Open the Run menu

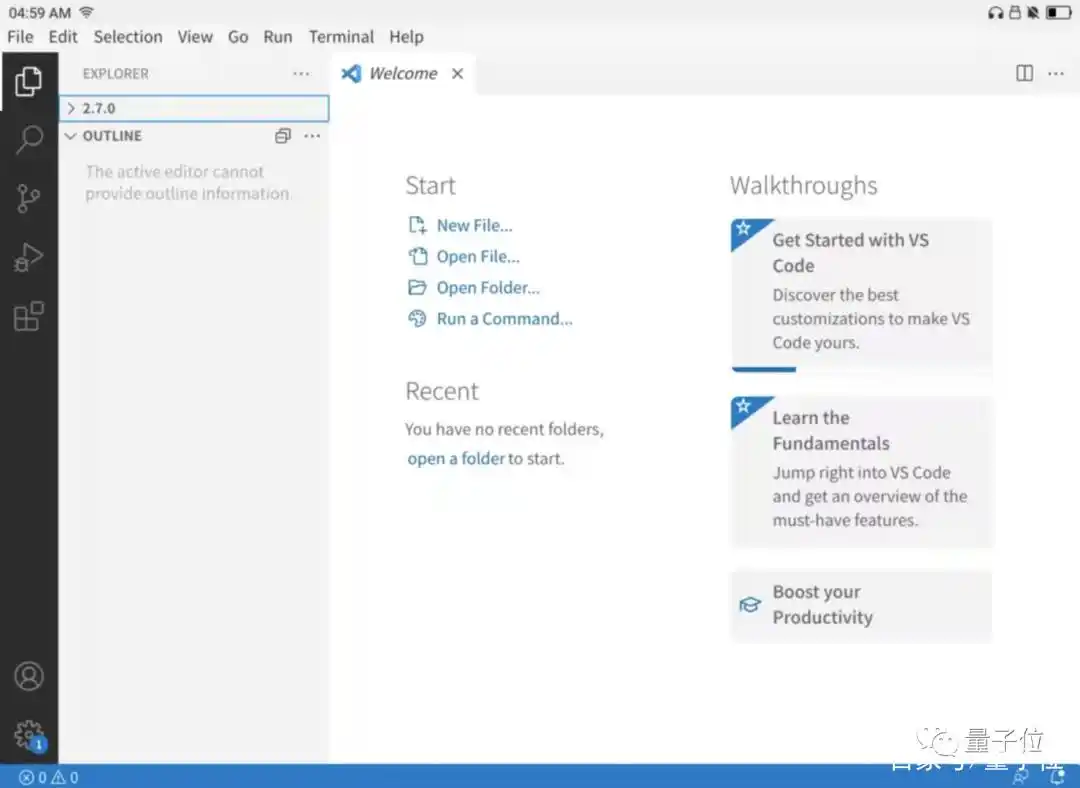[x=278, y=37]
